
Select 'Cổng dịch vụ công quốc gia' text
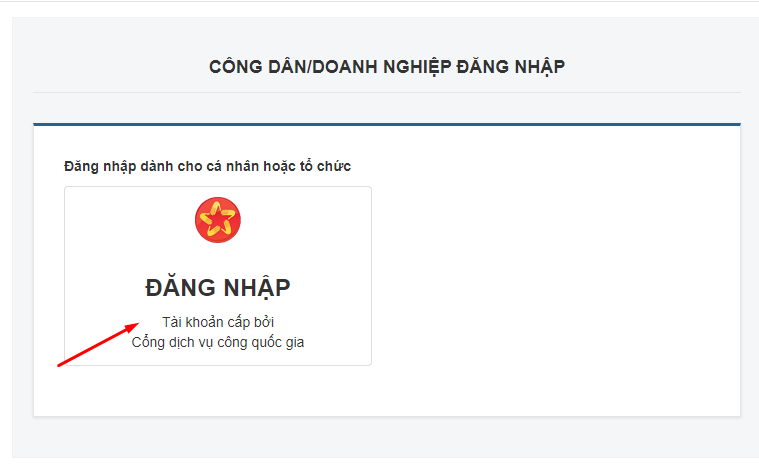click(218, 343)
